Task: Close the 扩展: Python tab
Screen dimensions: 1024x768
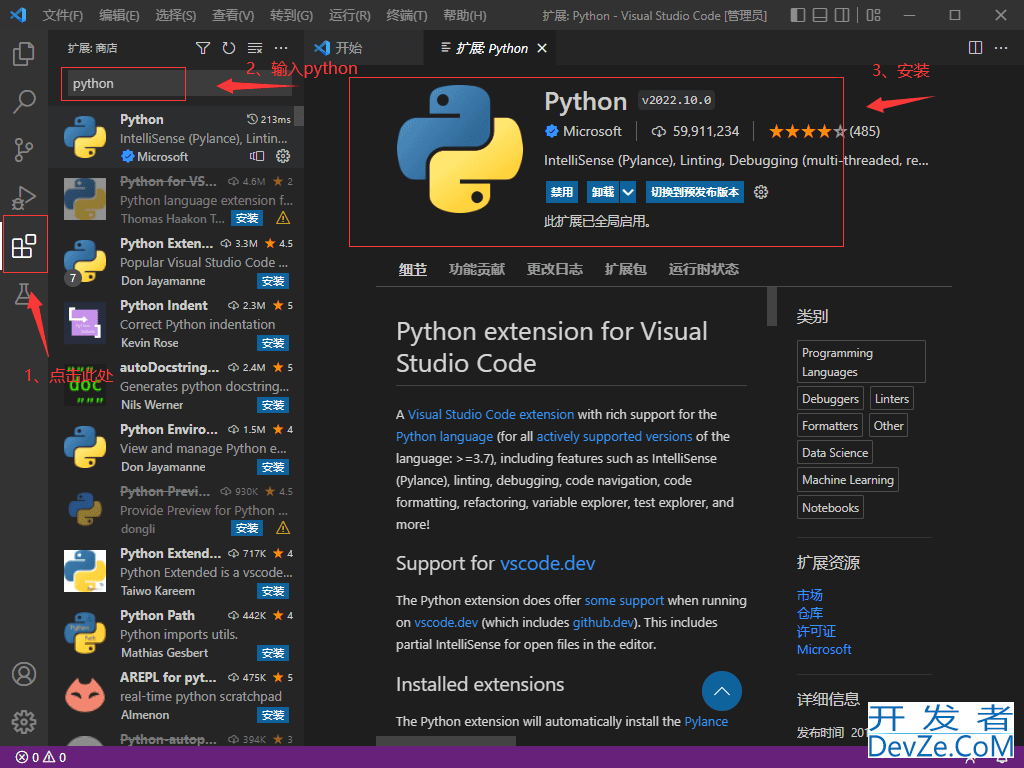Action: [x=541, y=48]
